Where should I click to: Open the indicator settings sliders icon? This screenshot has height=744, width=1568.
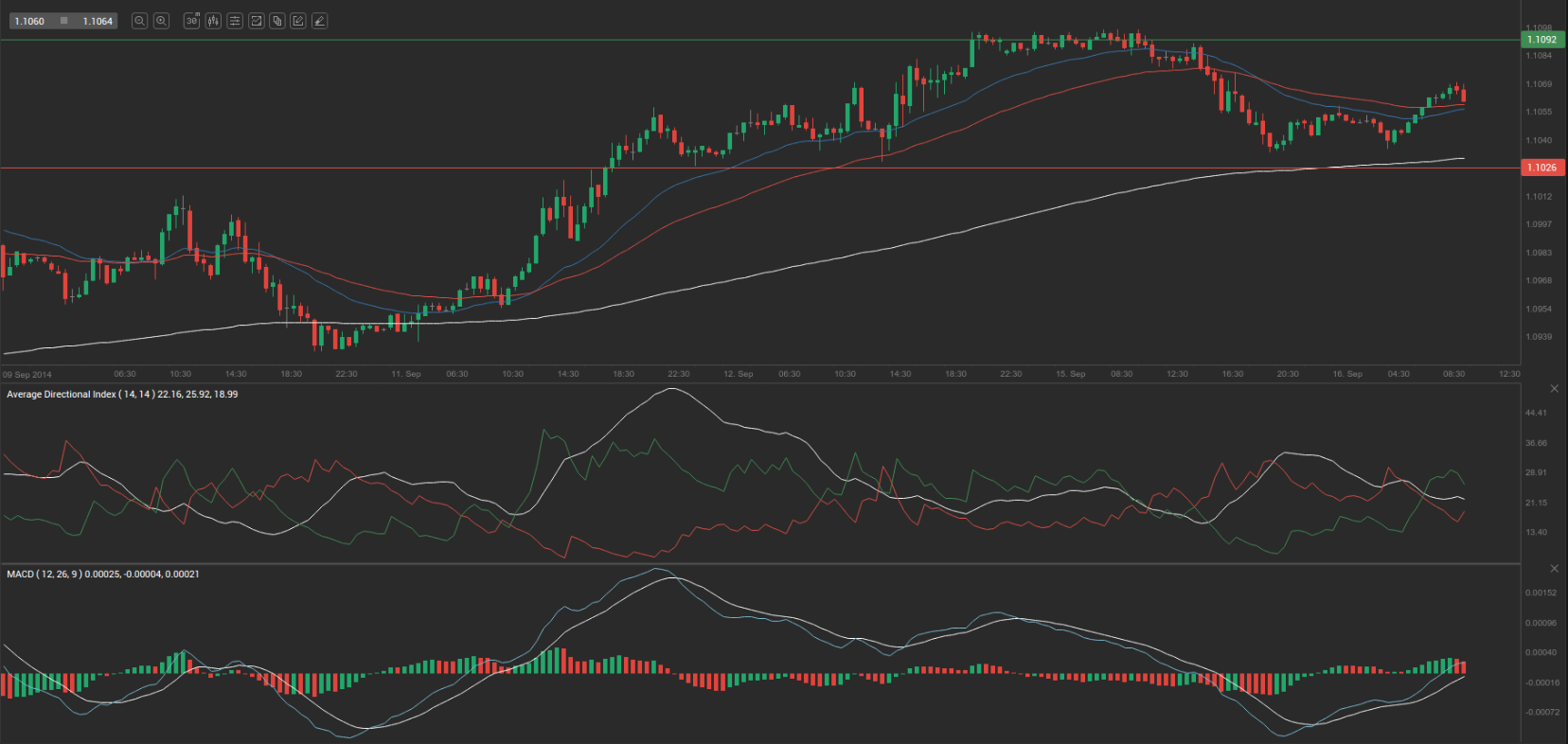click(x=235, y=21)
